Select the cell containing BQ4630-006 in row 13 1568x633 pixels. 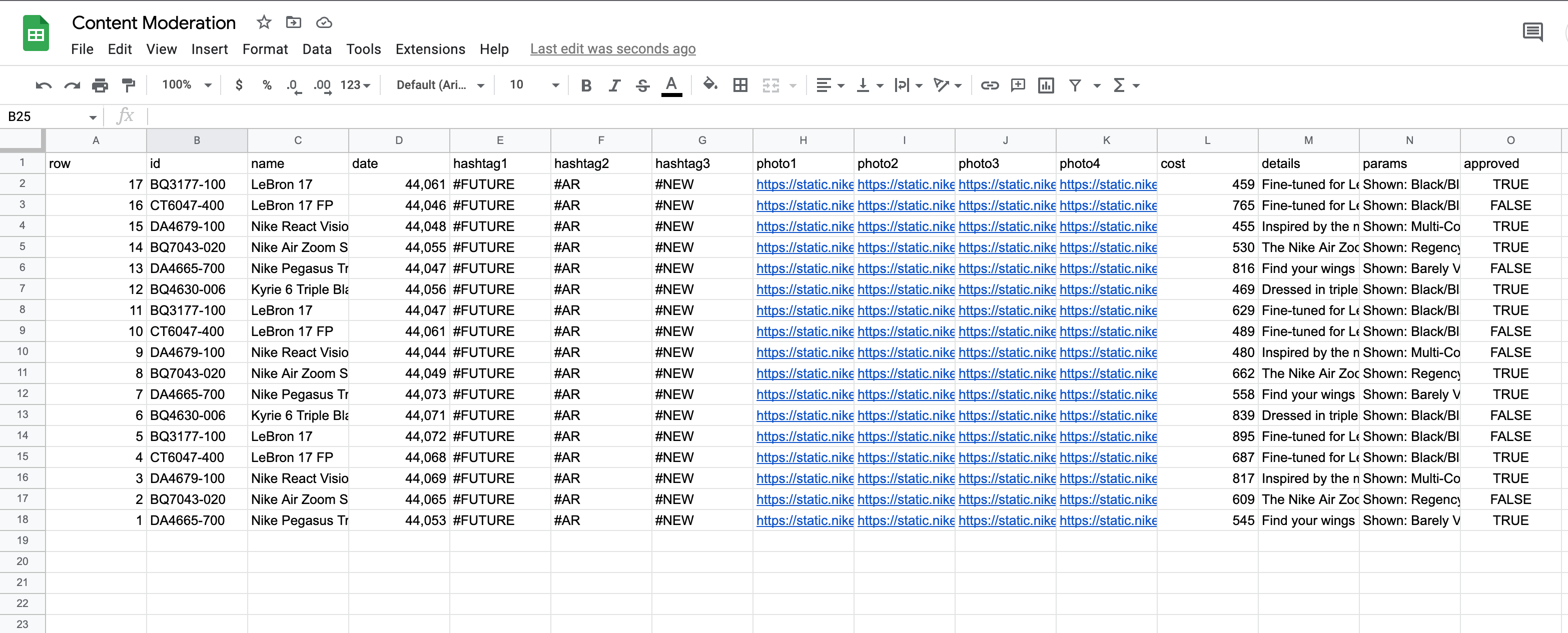(x=197, y=415)
